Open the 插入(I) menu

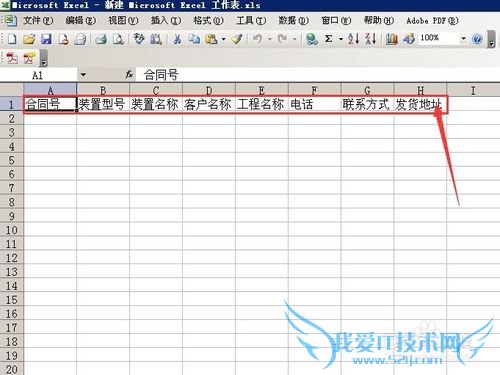(166, 21)
